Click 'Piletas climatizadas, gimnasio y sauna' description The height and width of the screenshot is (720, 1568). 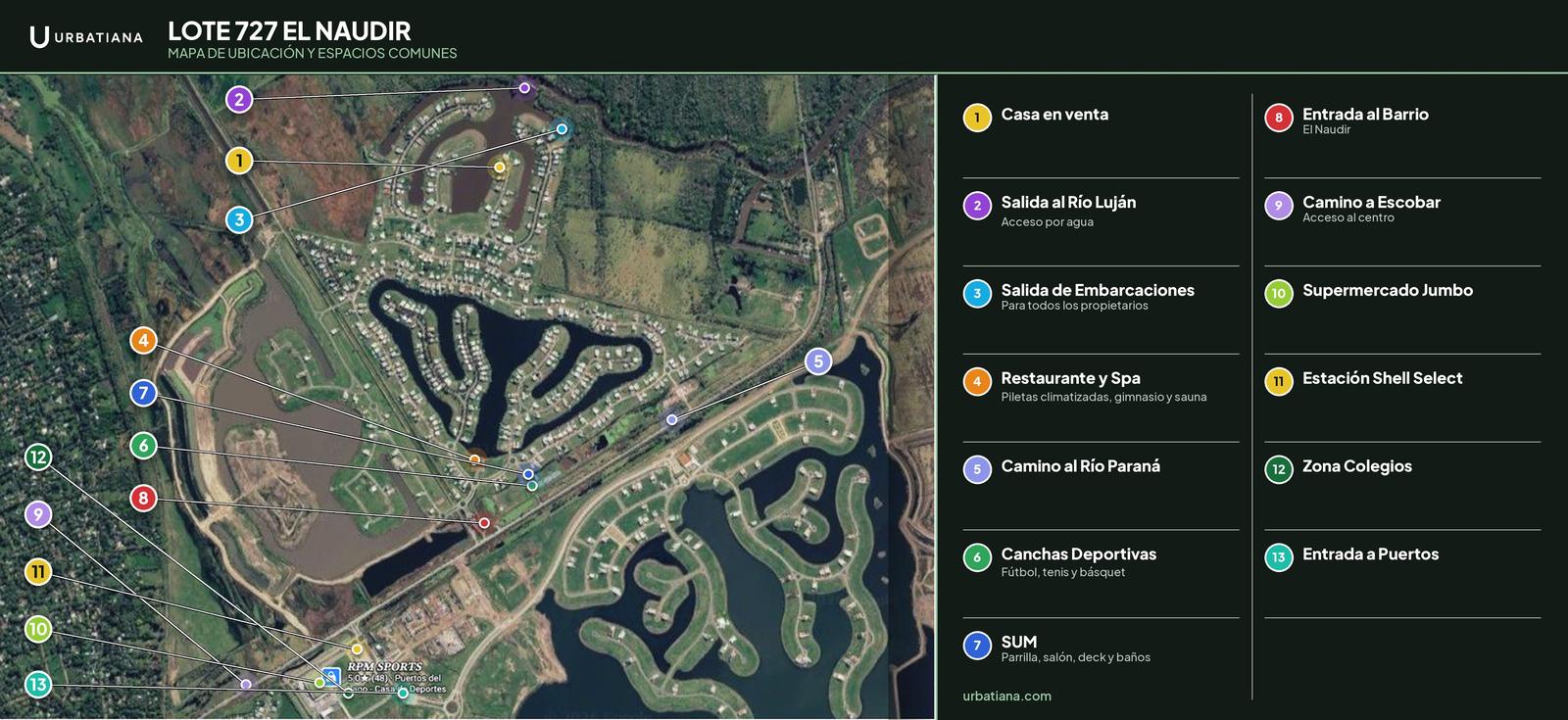1103,397
